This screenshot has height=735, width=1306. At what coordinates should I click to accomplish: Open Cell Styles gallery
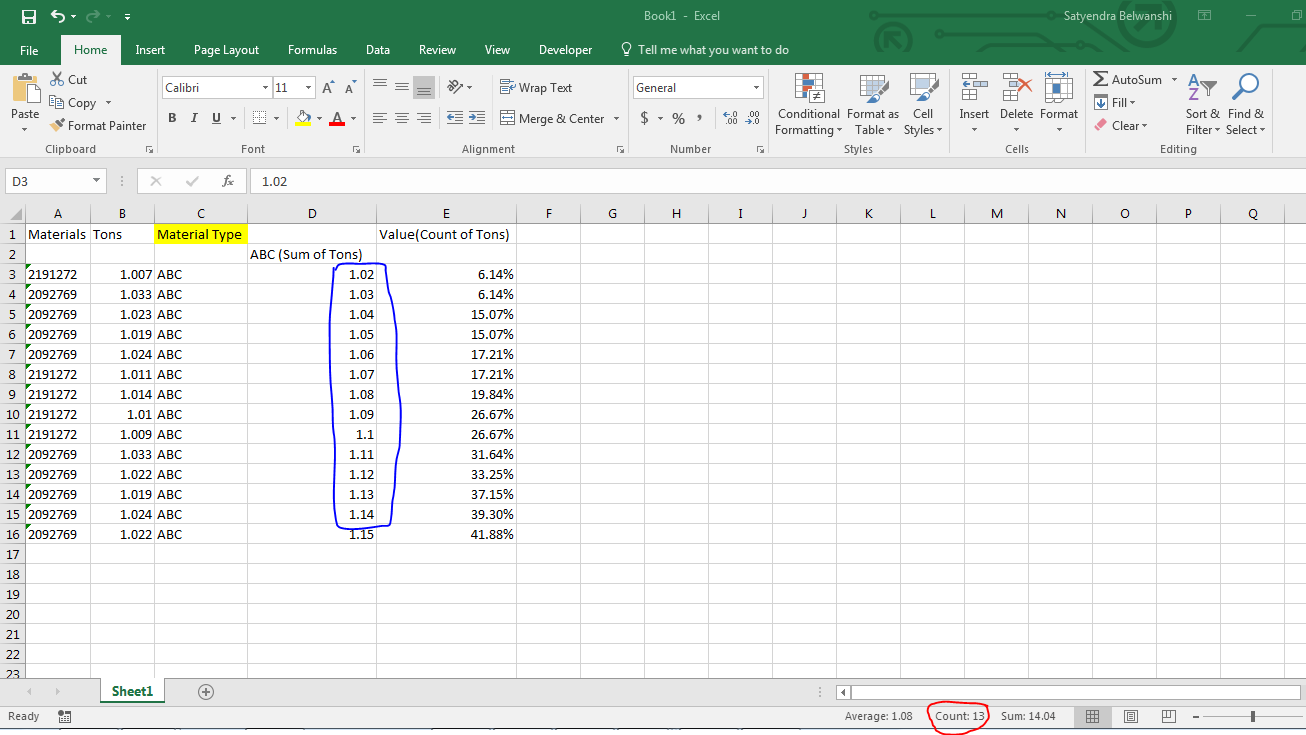pos(922,104)
